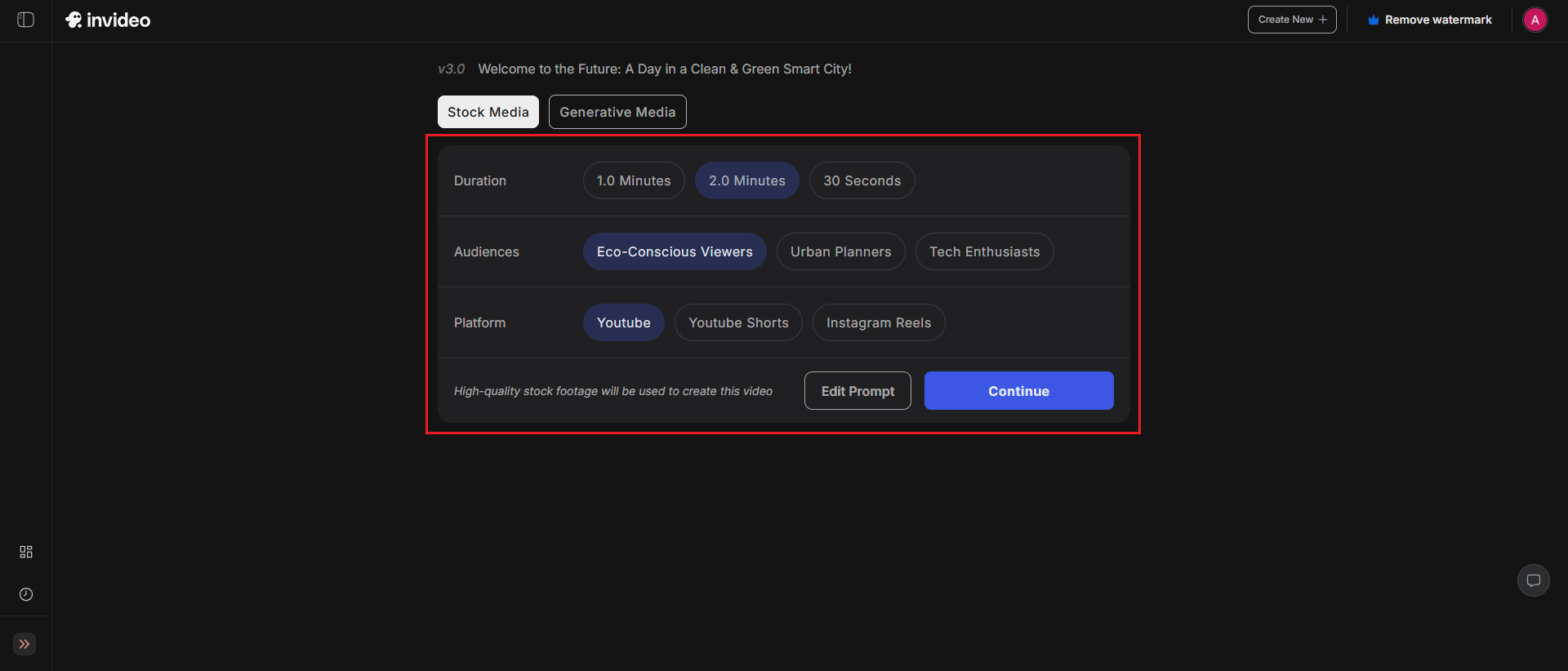
Task: Click the invideo logo
Action: (x=108, y=20)
